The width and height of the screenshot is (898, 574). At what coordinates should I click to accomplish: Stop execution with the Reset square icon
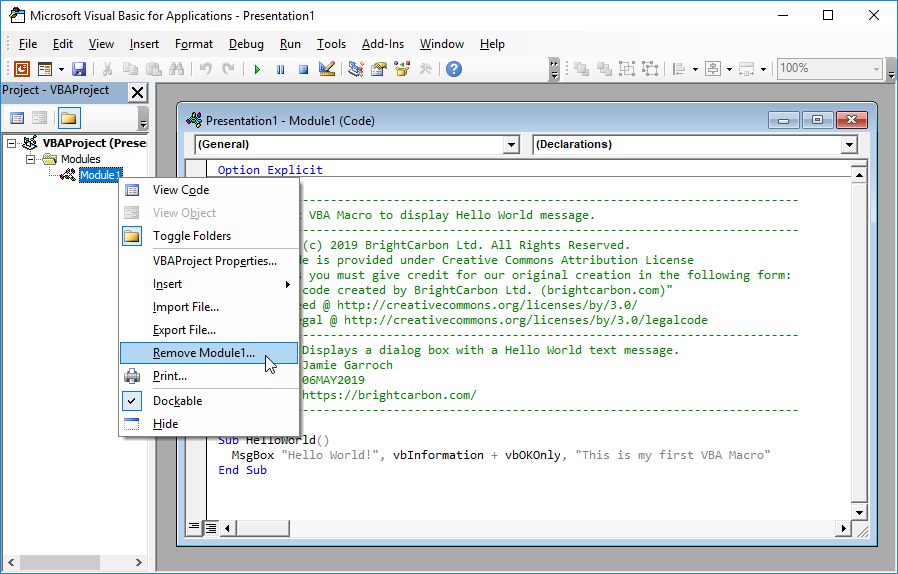(303, 69)
